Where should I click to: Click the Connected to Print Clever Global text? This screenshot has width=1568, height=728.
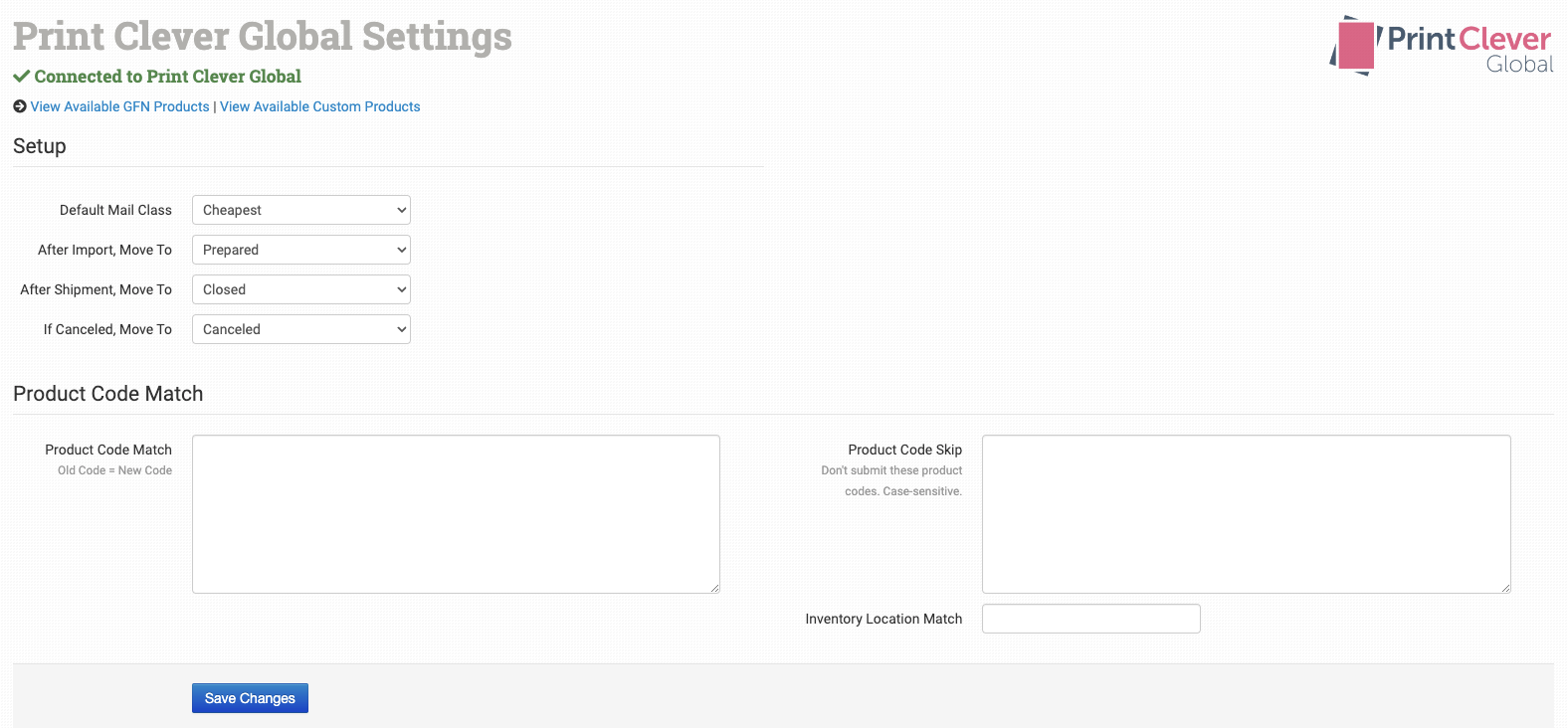pyautogui.click(x=167, y=77)
